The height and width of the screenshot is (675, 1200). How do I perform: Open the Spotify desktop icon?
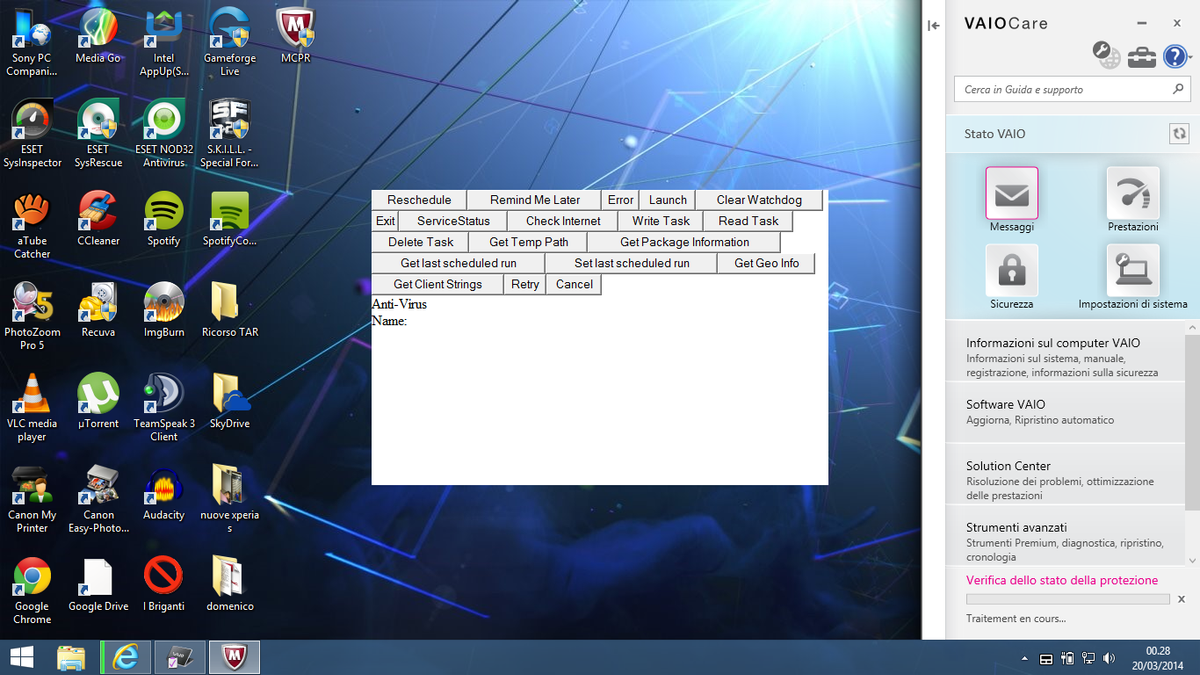tap(164, 219)
